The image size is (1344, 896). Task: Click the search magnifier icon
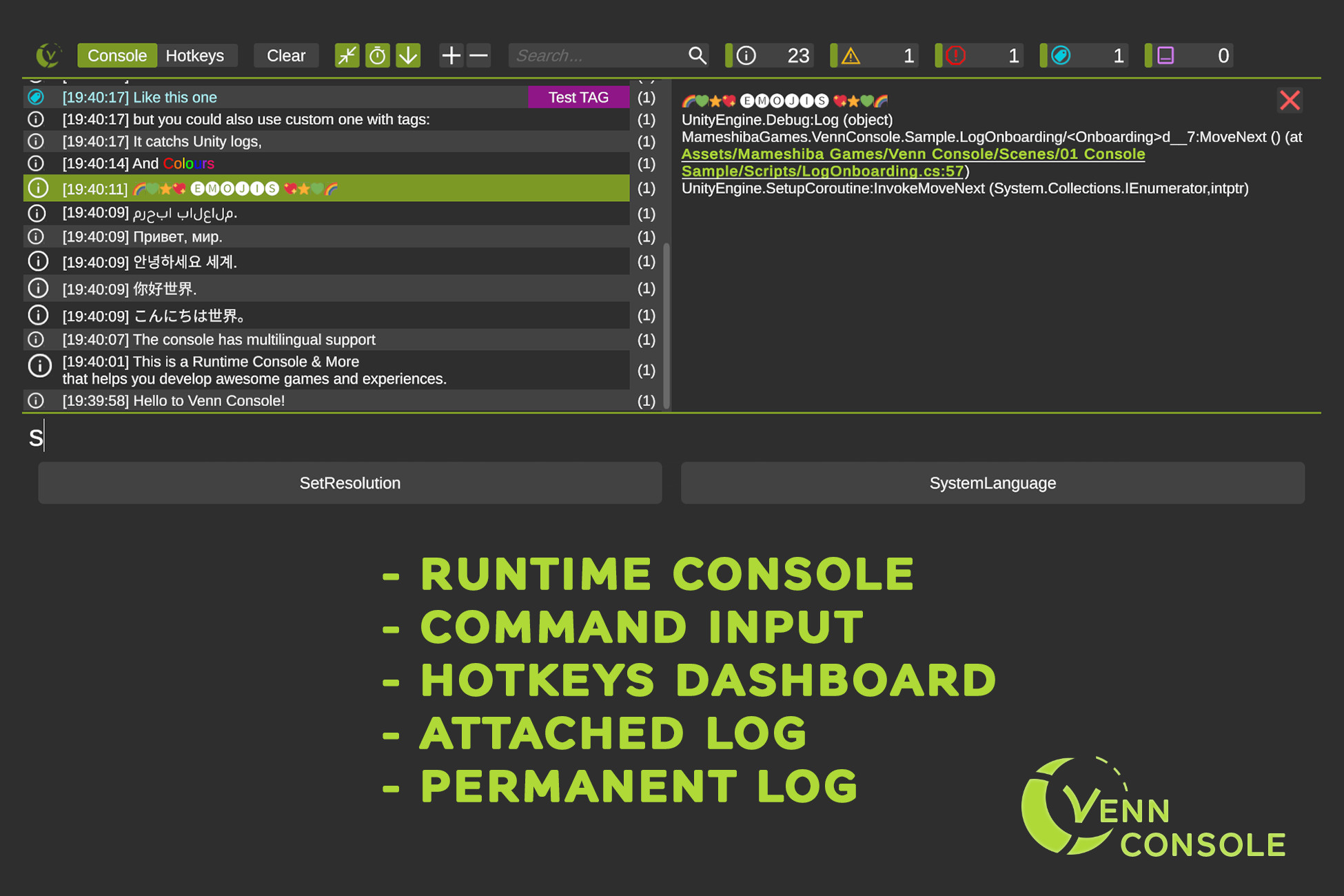click(697, 55)
